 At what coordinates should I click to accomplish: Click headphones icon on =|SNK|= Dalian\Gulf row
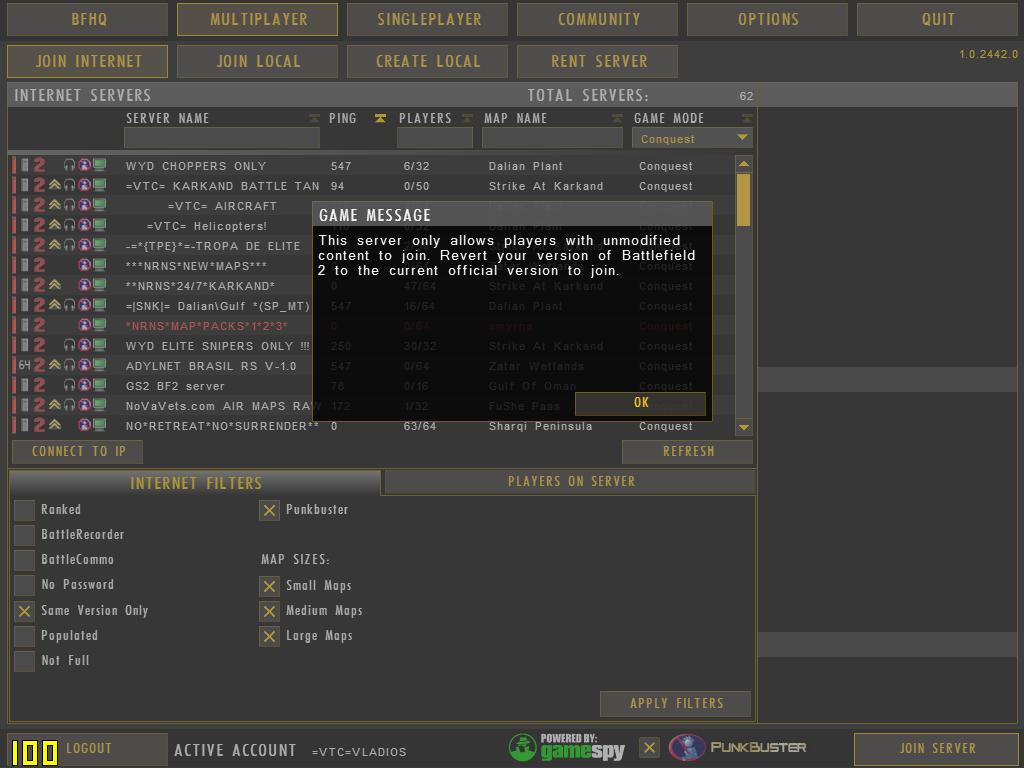tap(69, 305)
